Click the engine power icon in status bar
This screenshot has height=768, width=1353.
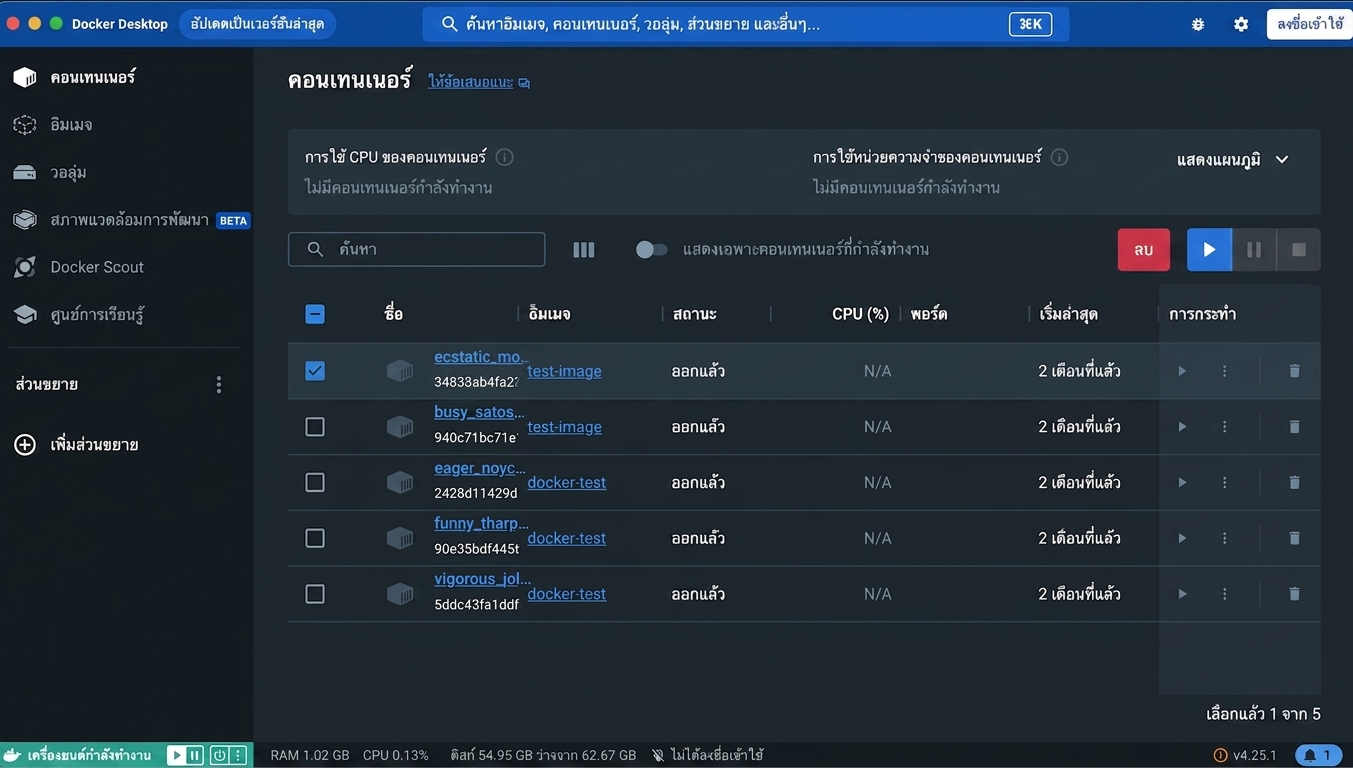pyautogui.click(x=219, y=755)
